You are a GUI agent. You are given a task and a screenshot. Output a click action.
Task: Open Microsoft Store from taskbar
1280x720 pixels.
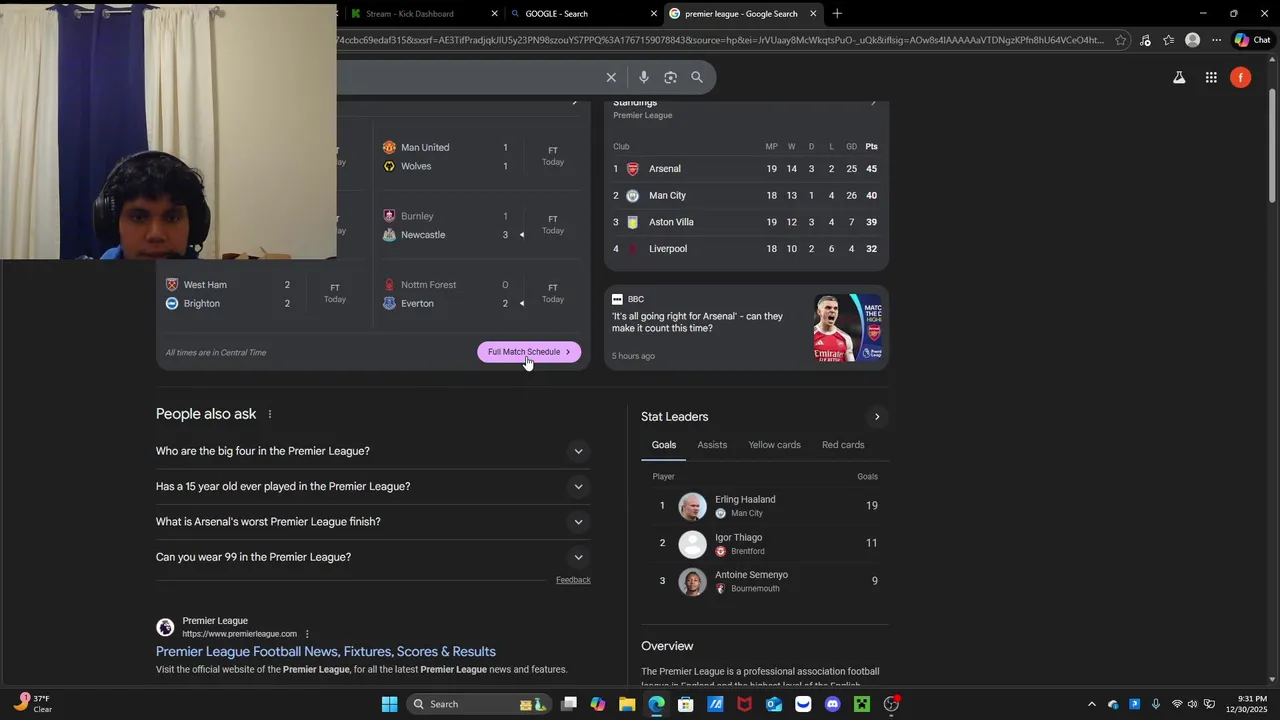(x=686, y=704)
